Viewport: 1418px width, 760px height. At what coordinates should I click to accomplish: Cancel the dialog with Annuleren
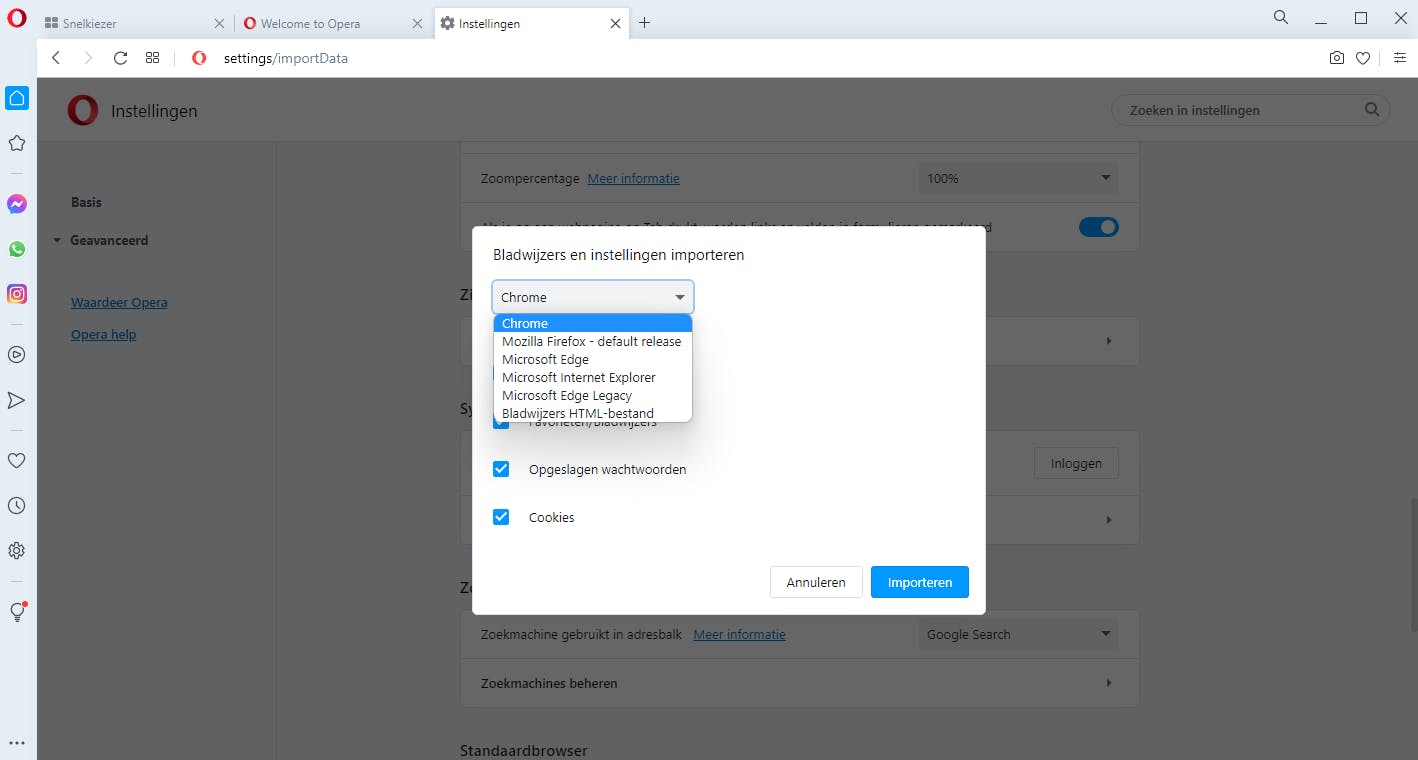(x=816, y=582)
